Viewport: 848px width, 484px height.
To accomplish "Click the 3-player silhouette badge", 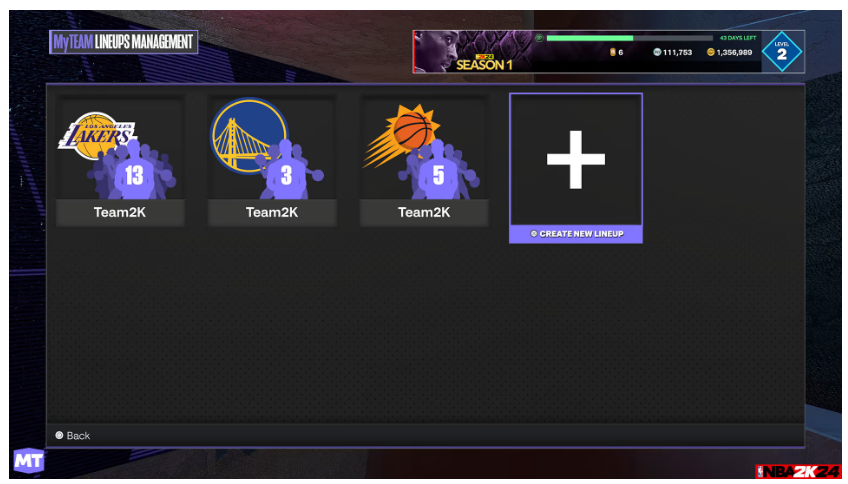I will point(286,169).
